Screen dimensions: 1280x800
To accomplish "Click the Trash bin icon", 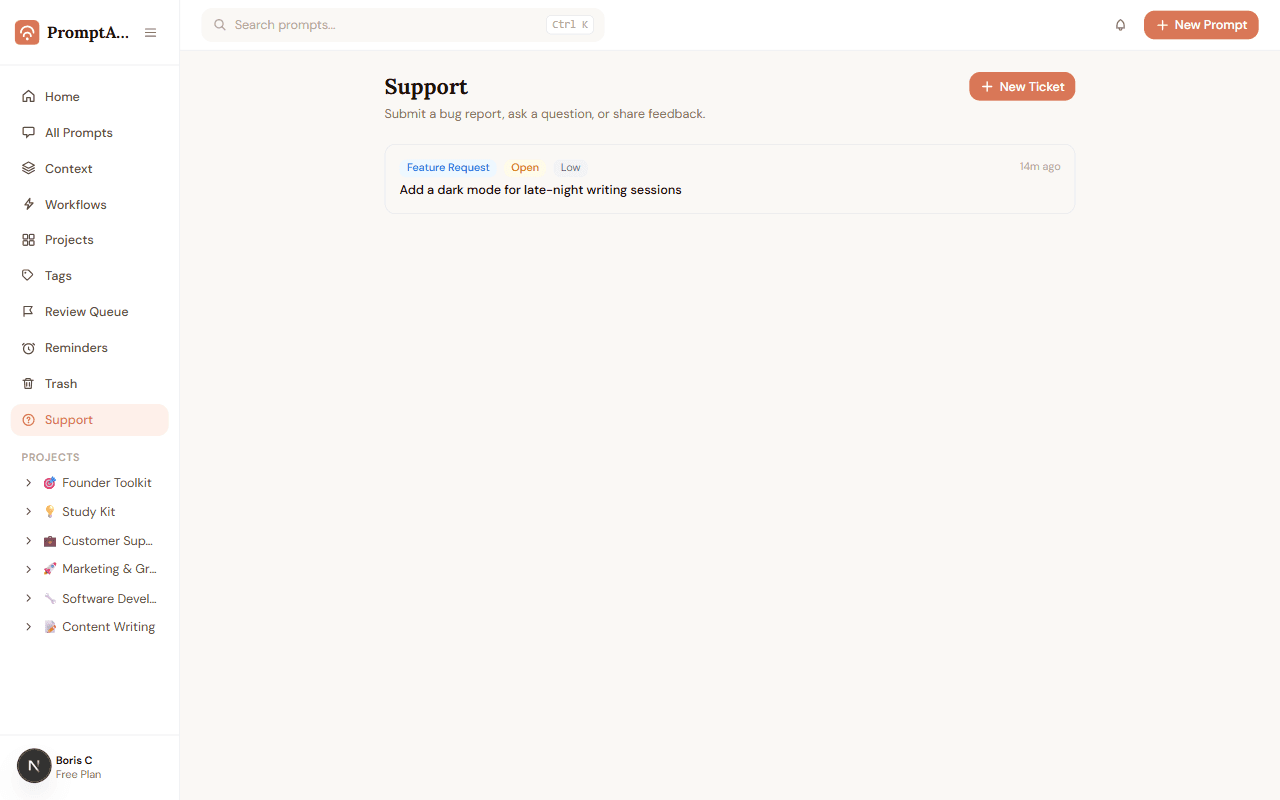I will click(x=28, y=384).
